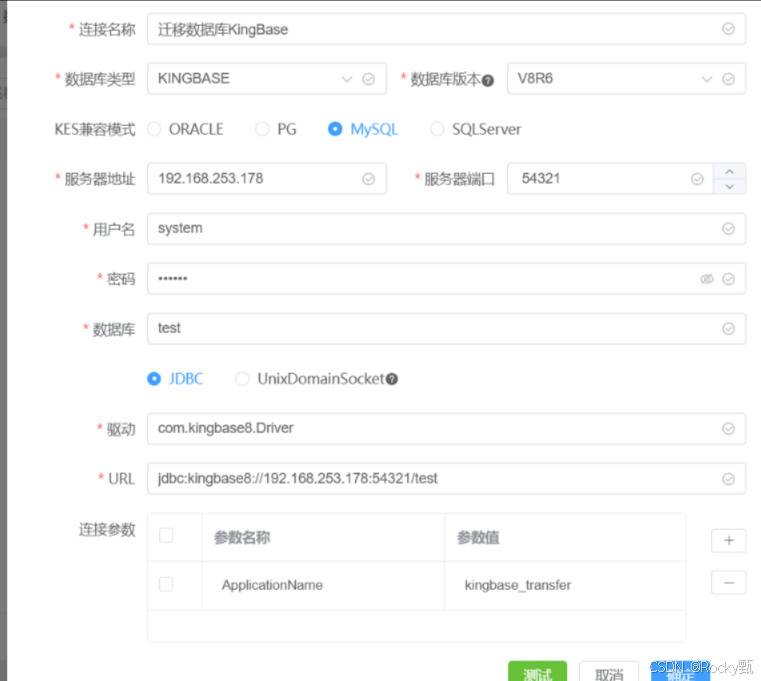Select ORACLE compatibility mode
The image size is (761, 681).
[x=186, y=129]
